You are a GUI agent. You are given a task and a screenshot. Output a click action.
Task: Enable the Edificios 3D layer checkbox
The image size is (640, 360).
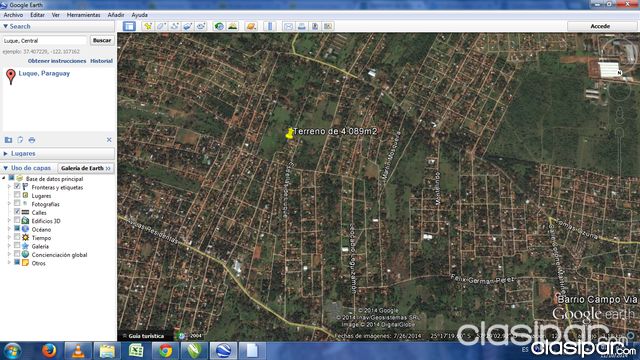pyautogui.click(x=17, y=220)
